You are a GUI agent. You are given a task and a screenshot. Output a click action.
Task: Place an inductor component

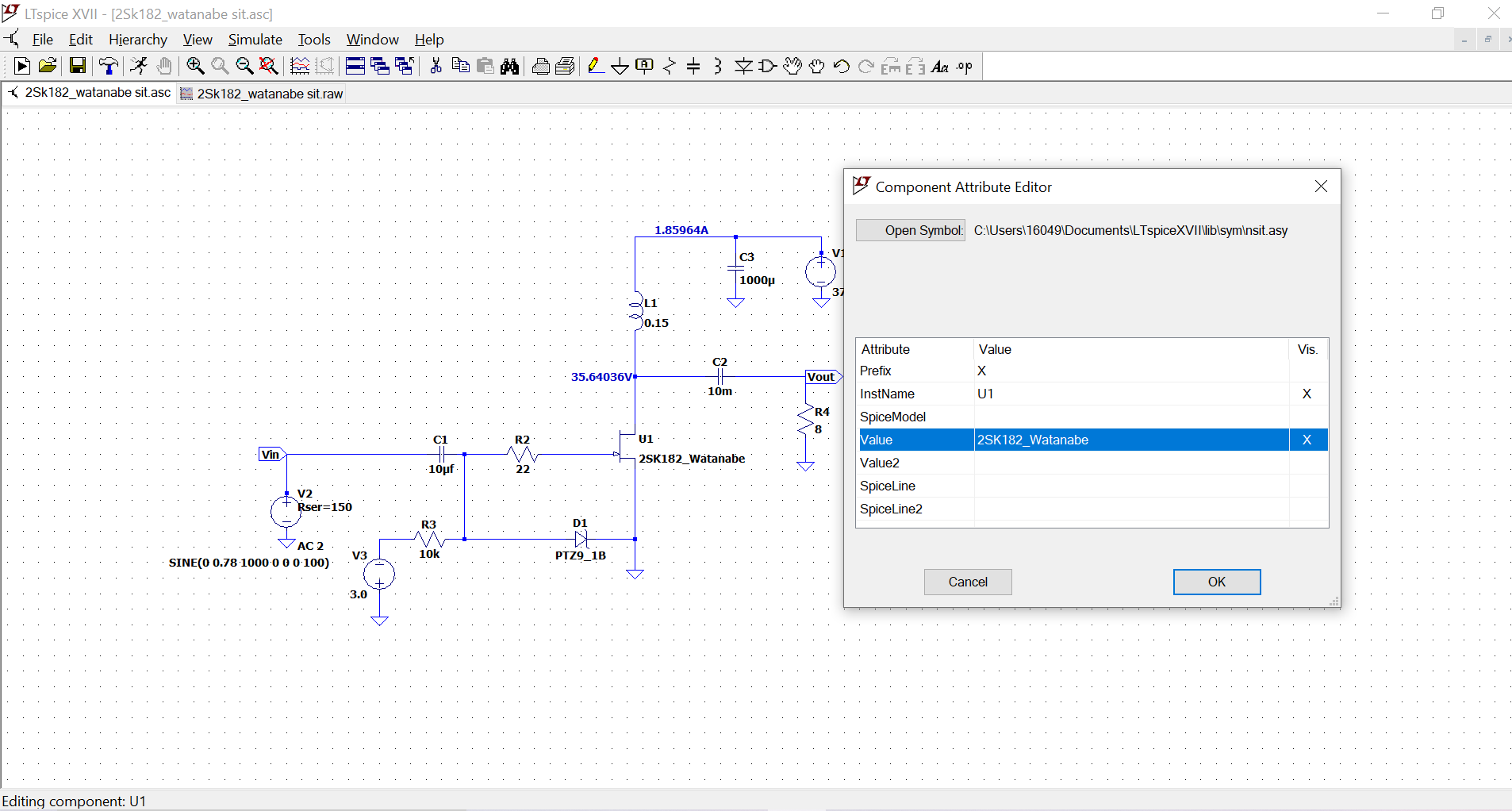718,67
